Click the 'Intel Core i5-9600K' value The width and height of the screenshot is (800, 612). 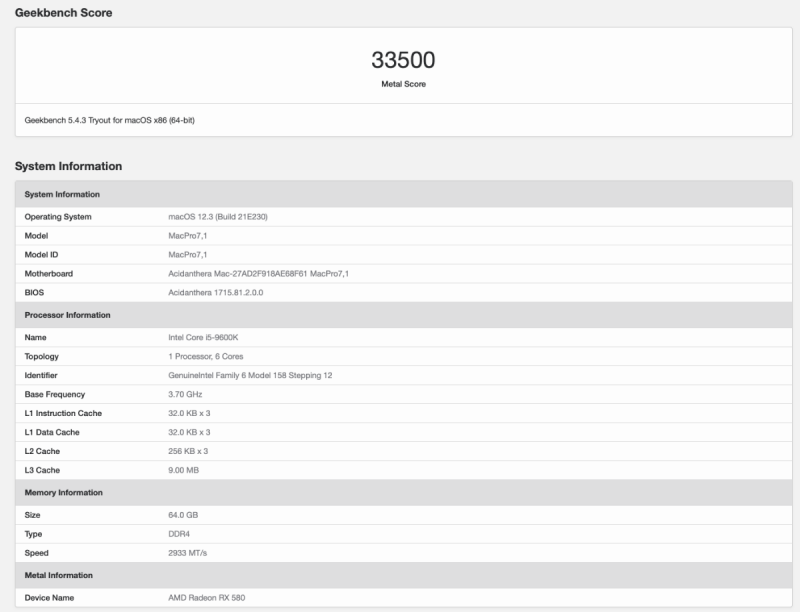coord(203,338)
